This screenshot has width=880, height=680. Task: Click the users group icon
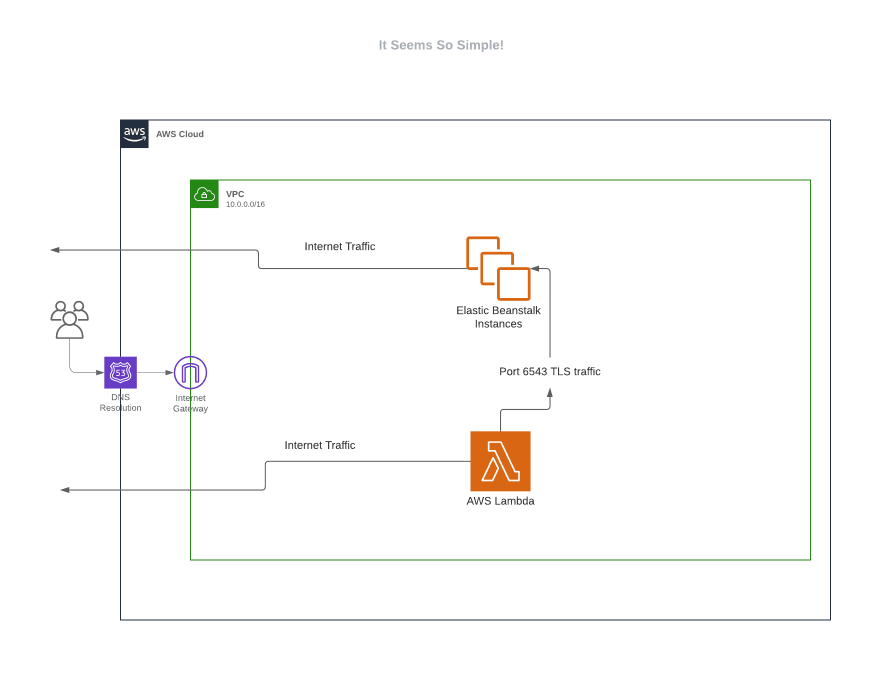pos(70,320)
